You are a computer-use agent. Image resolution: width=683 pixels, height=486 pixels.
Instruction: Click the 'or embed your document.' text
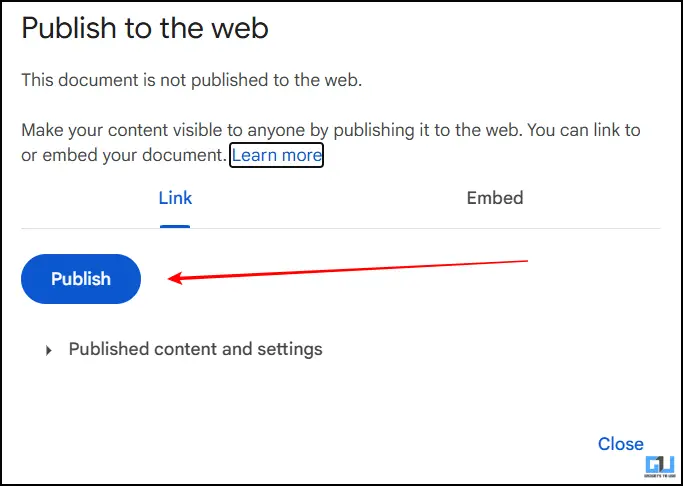coord(125,156)
